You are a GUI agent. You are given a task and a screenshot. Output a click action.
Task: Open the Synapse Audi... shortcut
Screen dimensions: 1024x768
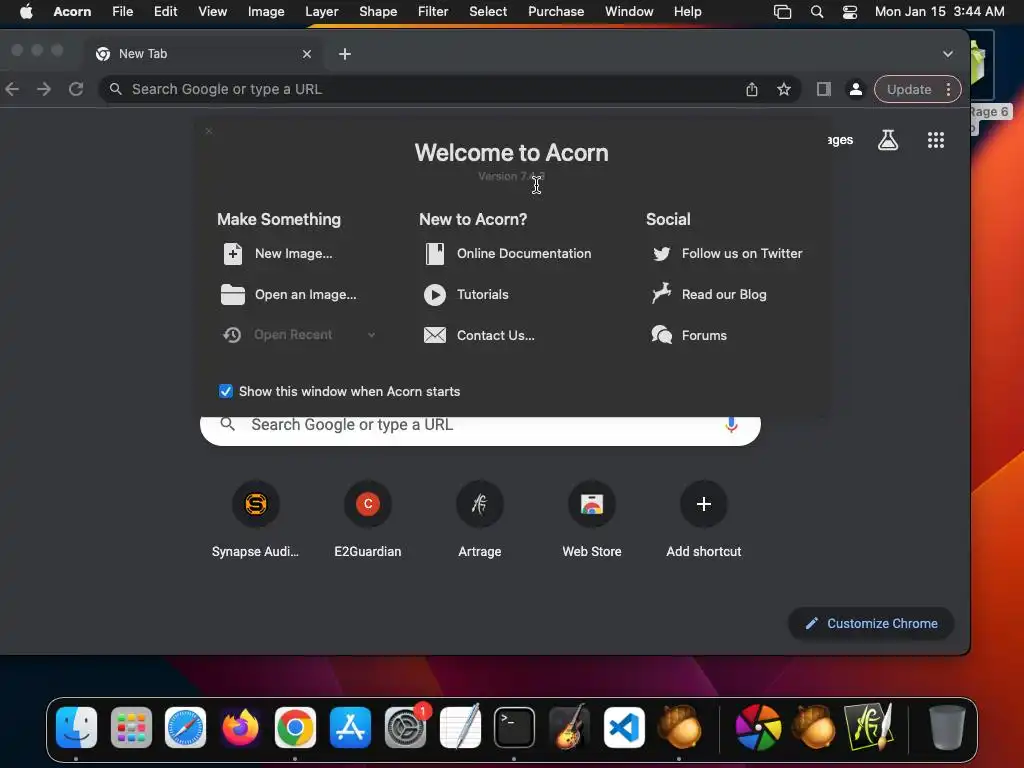pyautogui.click(x=255, y=520)
